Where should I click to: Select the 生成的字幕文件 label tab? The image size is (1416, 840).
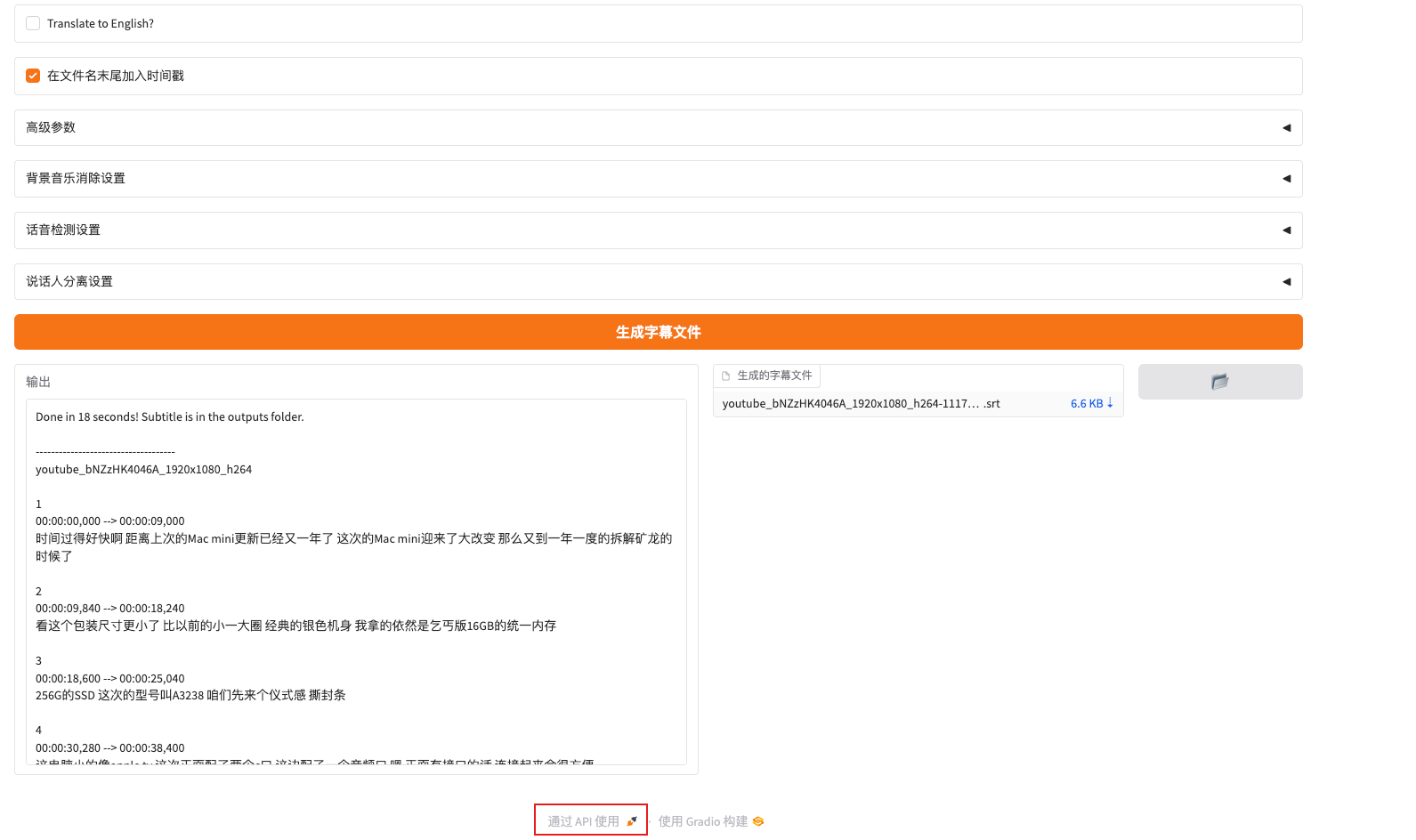pyautogui.click(x=774, y=376)
